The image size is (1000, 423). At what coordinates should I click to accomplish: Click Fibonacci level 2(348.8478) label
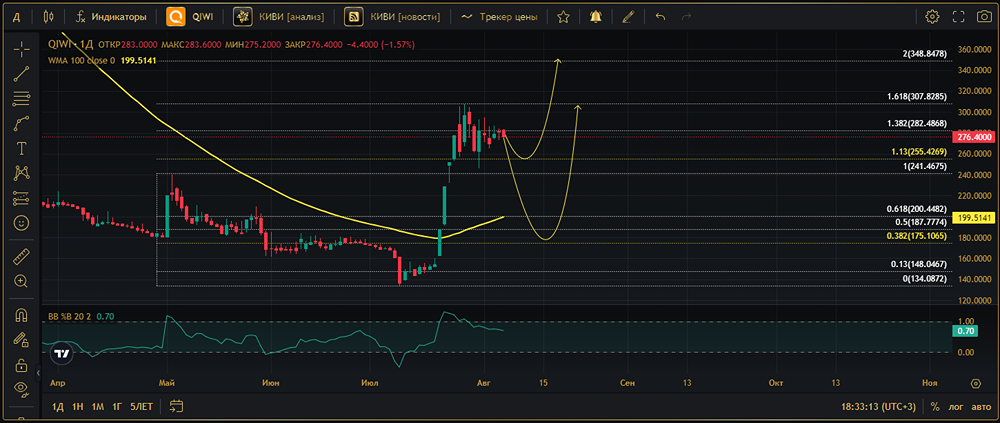pos(925,54)
